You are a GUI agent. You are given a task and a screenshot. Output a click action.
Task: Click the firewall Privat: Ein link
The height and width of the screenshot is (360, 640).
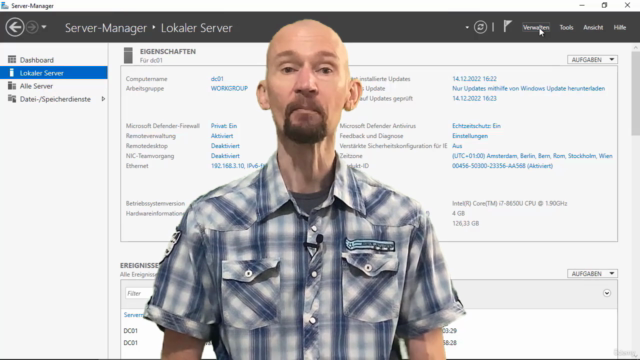(x=224, y=126)
